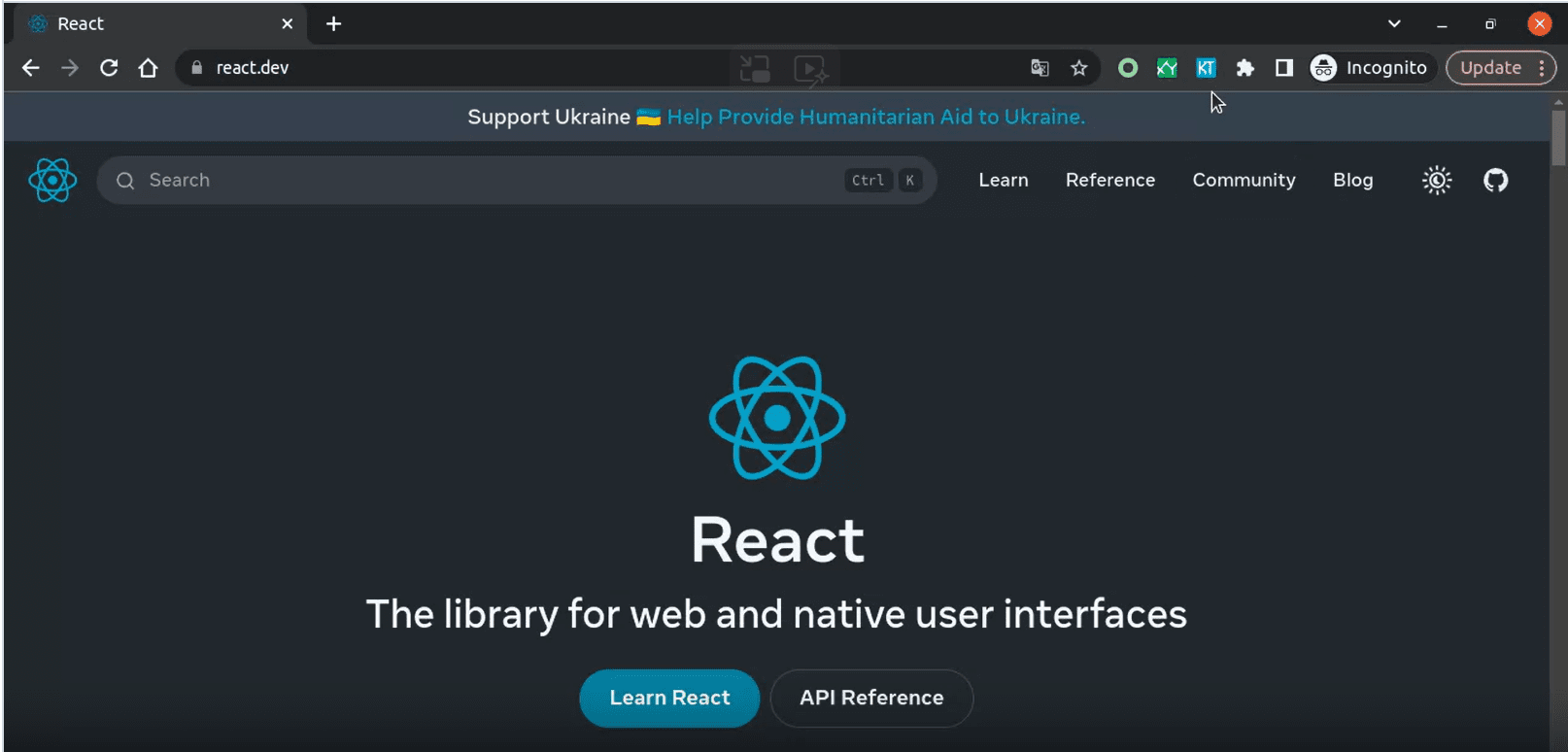1568x752 pixels.
Task: Open the GitHub icon link in header
Action: click(1495, 180)
